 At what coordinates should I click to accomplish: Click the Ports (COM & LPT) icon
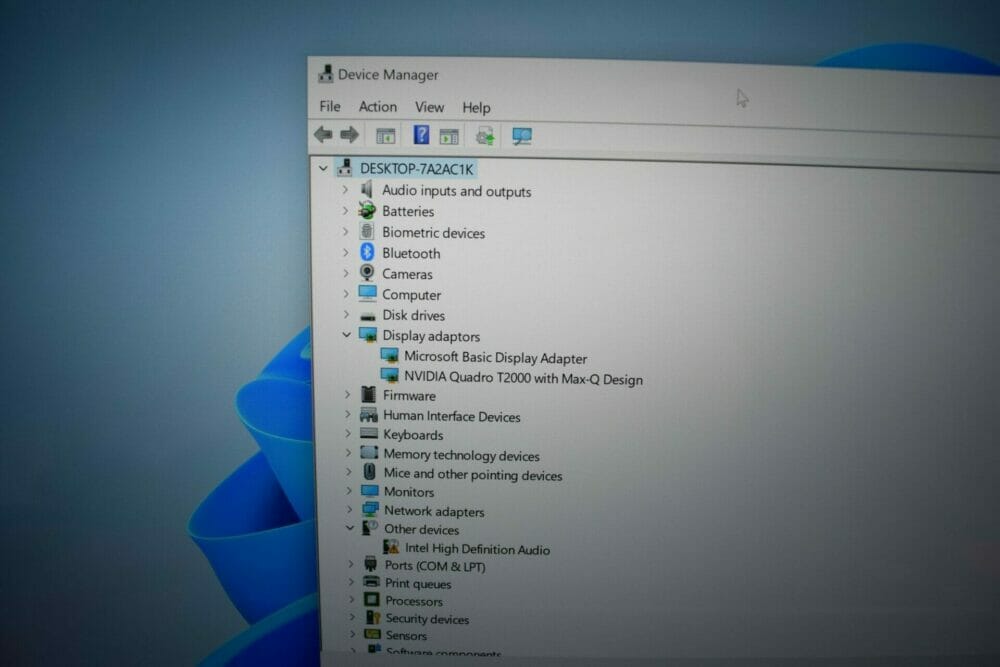click(x=371, y=564)
